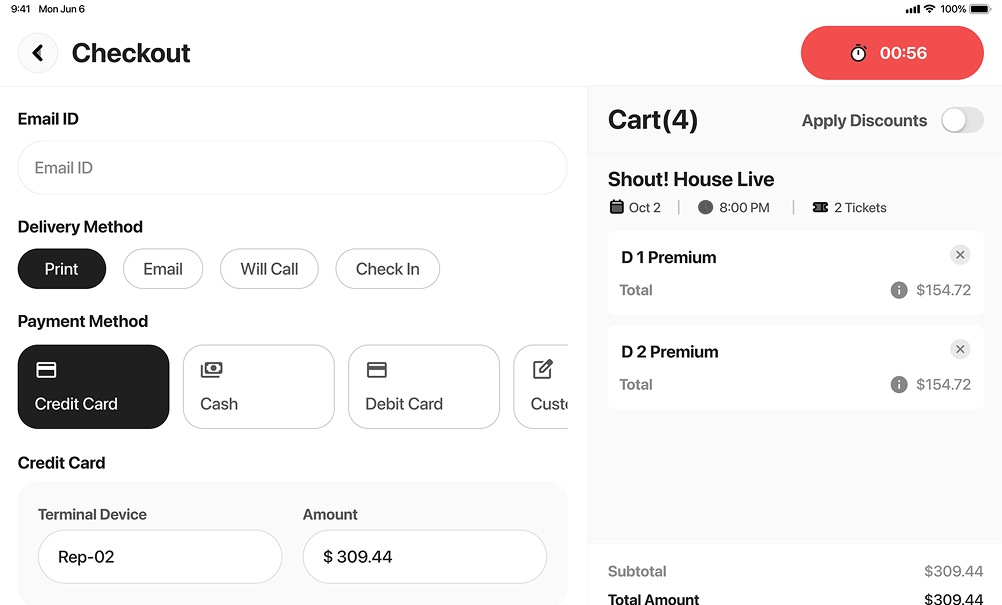
Task: Click the ticket icon beside 2 Tickets
Action: click(820, 207)
